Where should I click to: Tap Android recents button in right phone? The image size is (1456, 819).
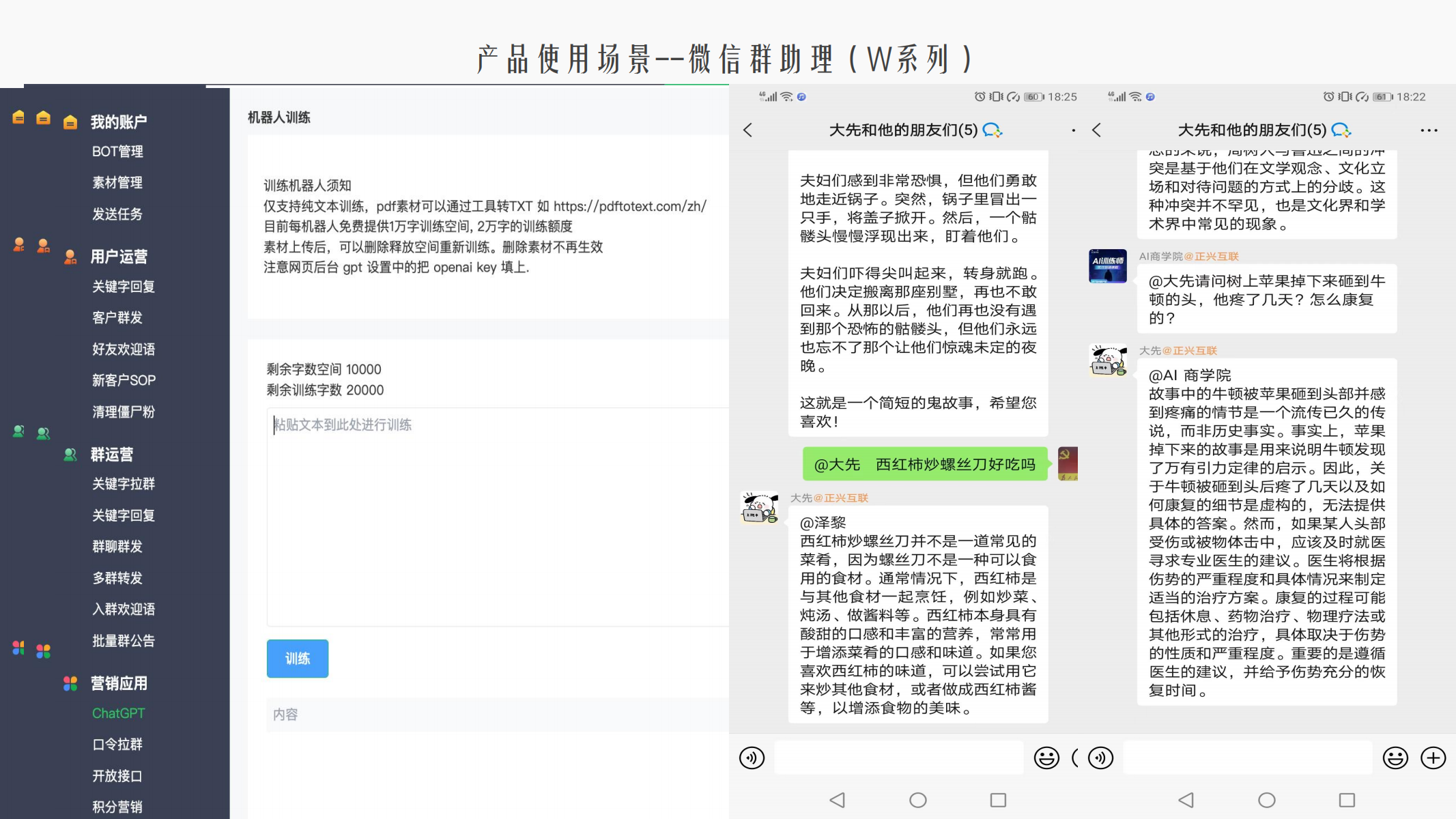(1347, 800)
